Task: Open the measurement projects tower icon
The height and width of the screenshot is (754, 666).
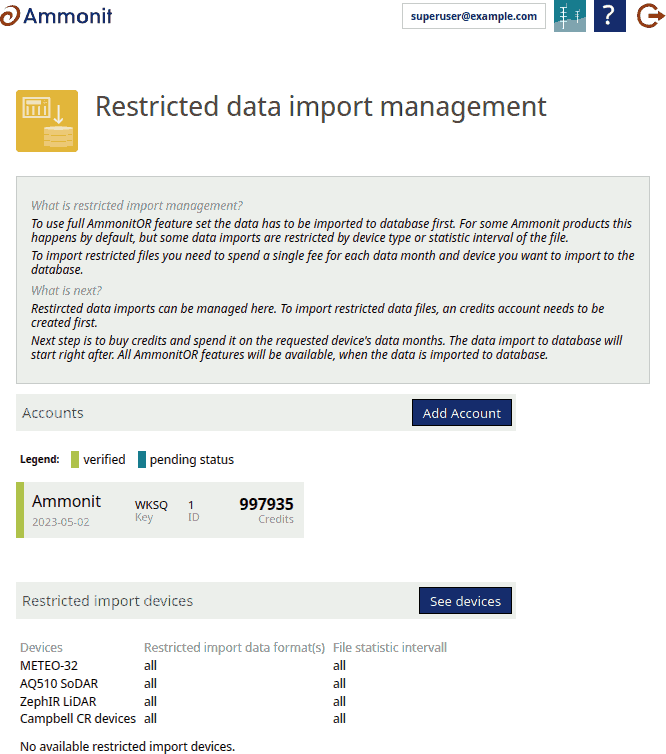Action: [x=570, y=16]
